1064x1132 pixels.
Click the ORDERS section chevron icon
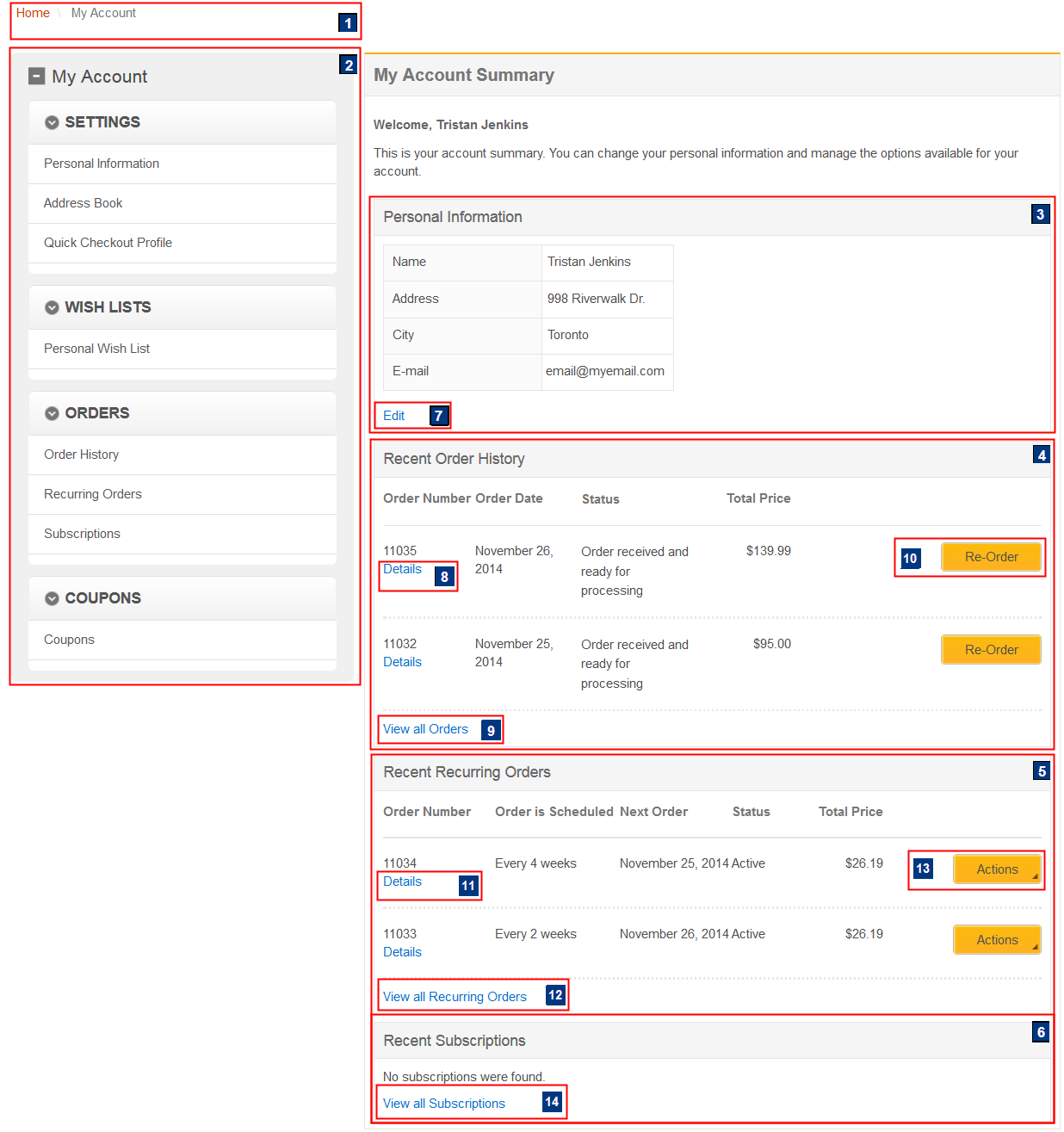tap(52, 412)
